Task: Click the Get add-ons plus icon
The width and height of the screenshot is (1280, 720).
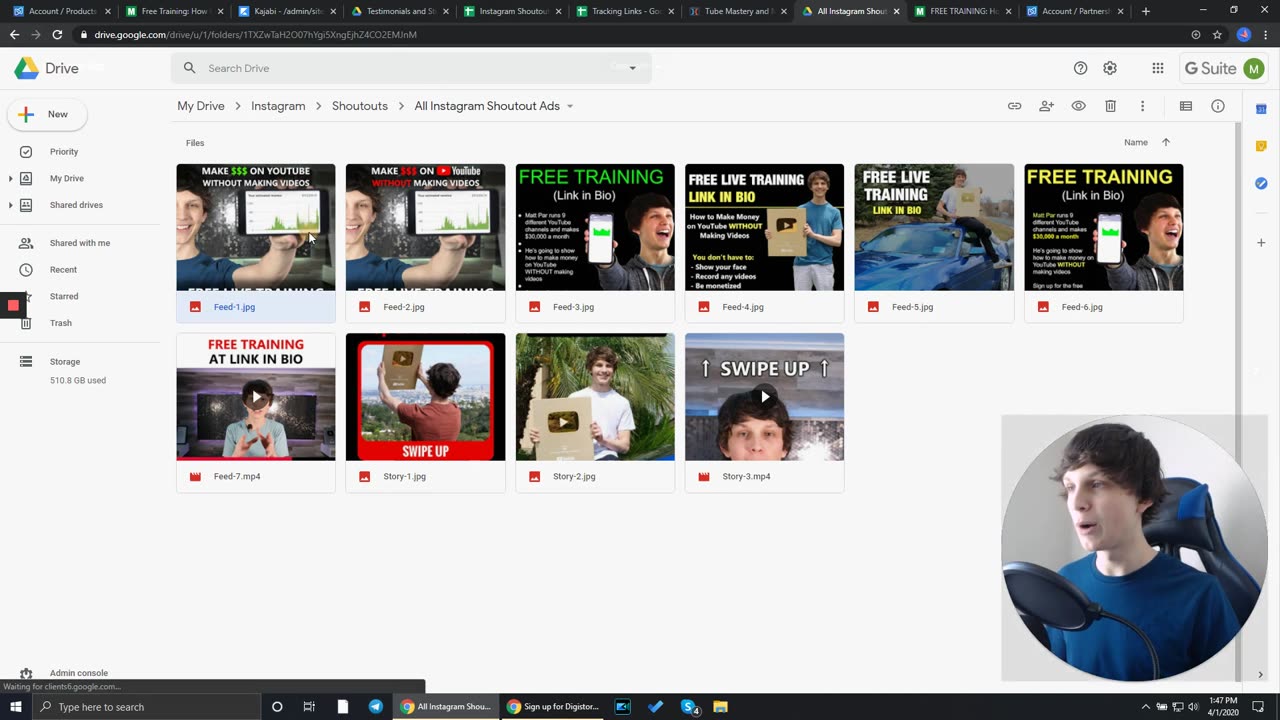Action: (1261, 242)
